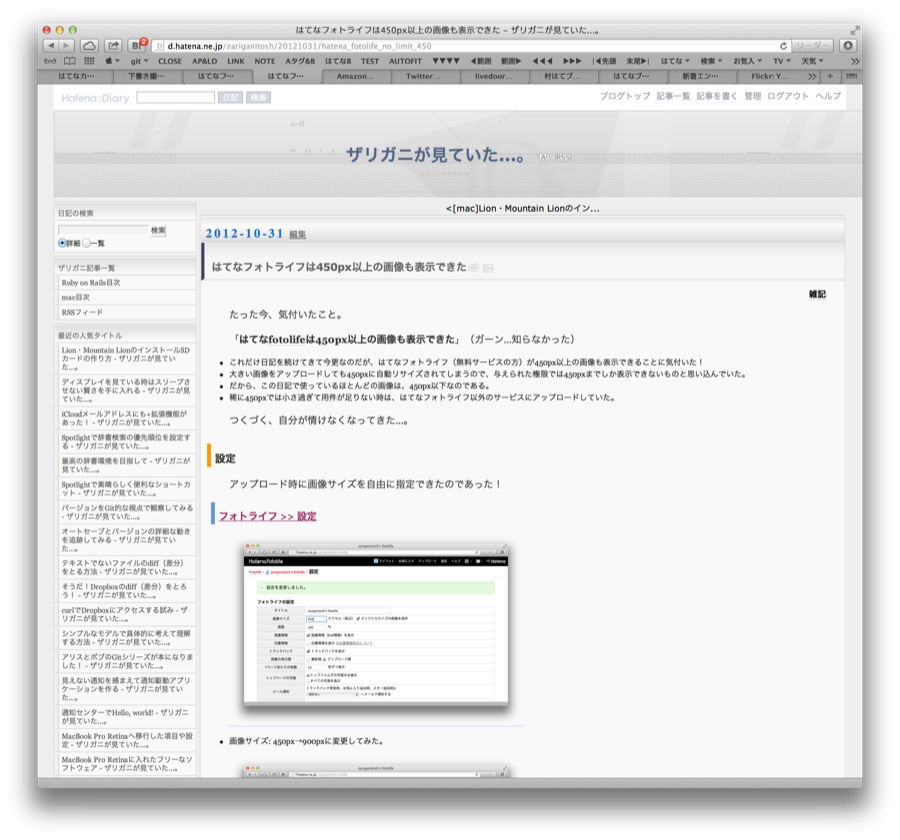The height and width of the screenshot is (840, 900).
Task: Open the 検索 bookmarks folder dropdown
Action: coord(711,61)
